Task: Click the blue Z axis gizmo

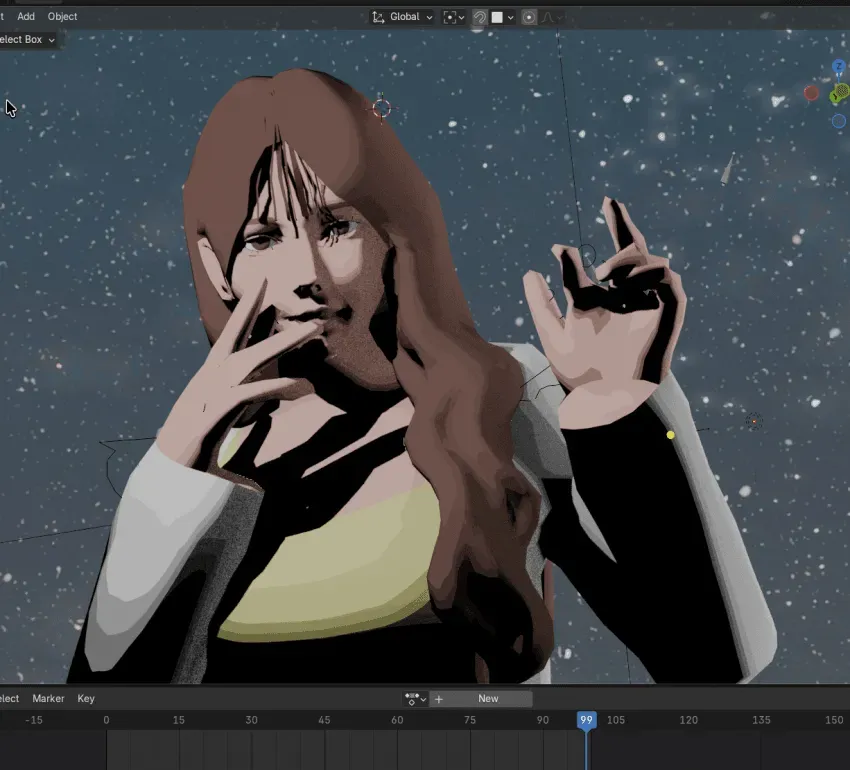Action: click(x=839, y=67)
